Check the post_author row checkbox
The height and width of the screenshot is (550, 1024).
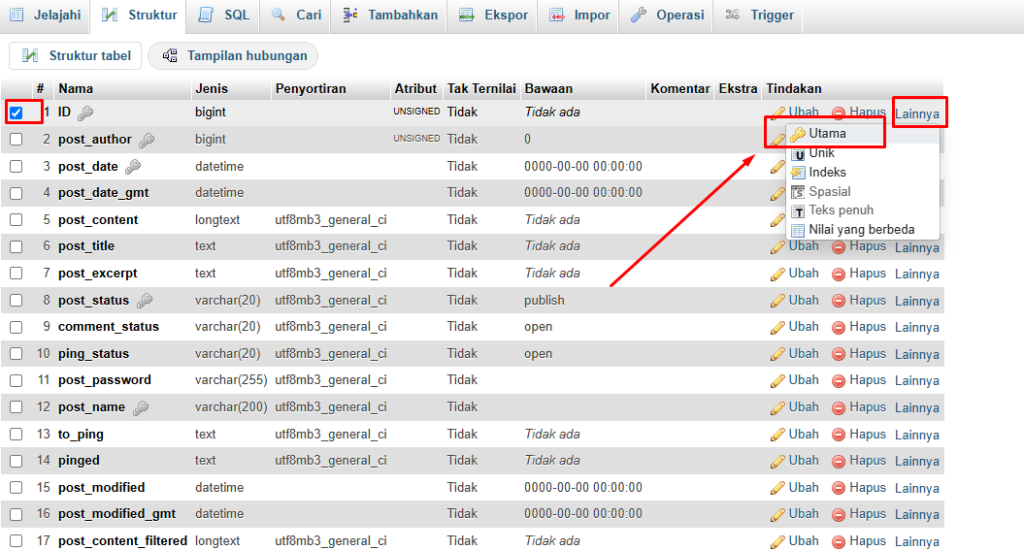coord(16,139)
